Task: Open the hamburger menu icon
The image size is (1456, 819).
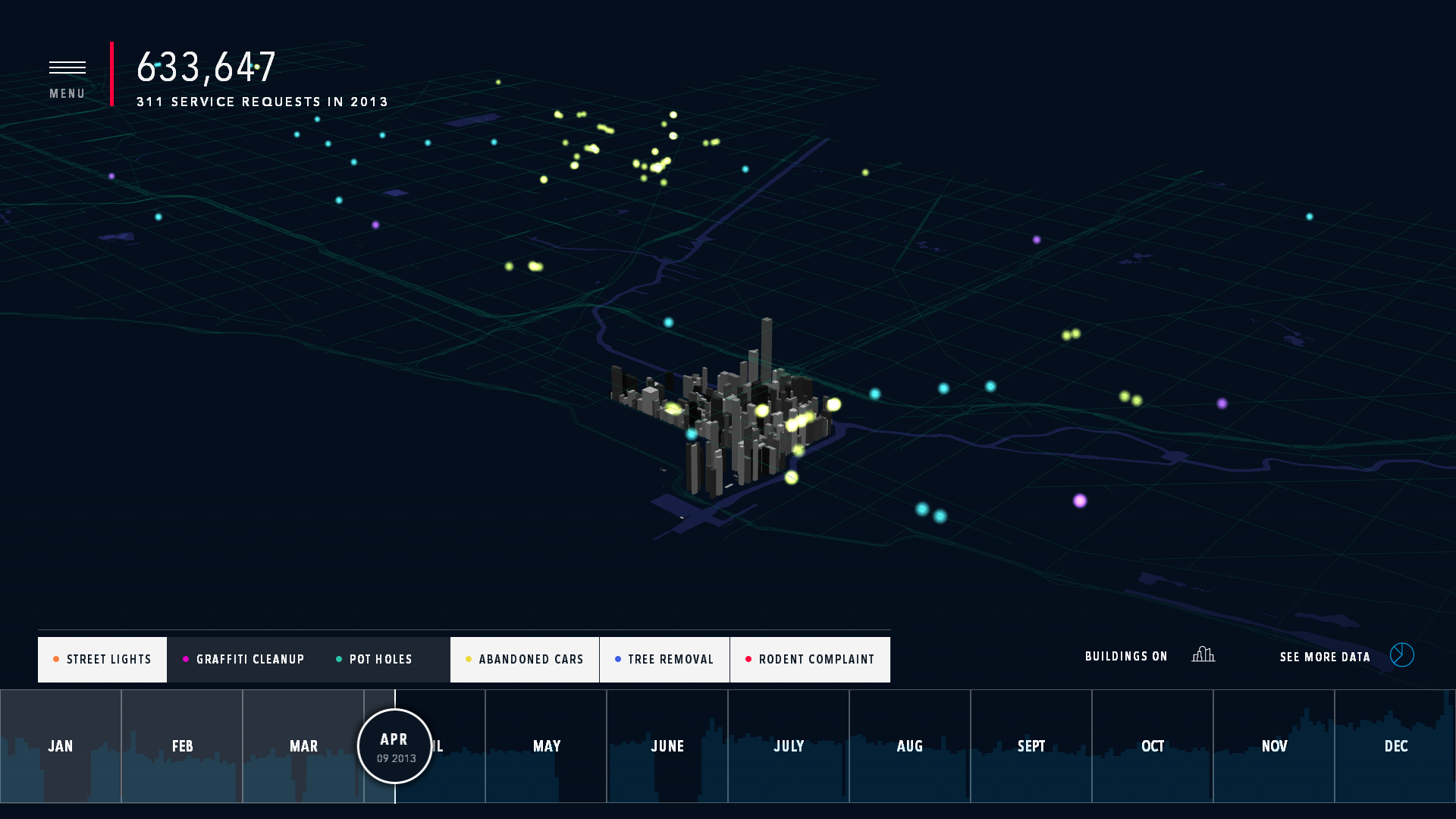Action: click(x=67, y=67)
